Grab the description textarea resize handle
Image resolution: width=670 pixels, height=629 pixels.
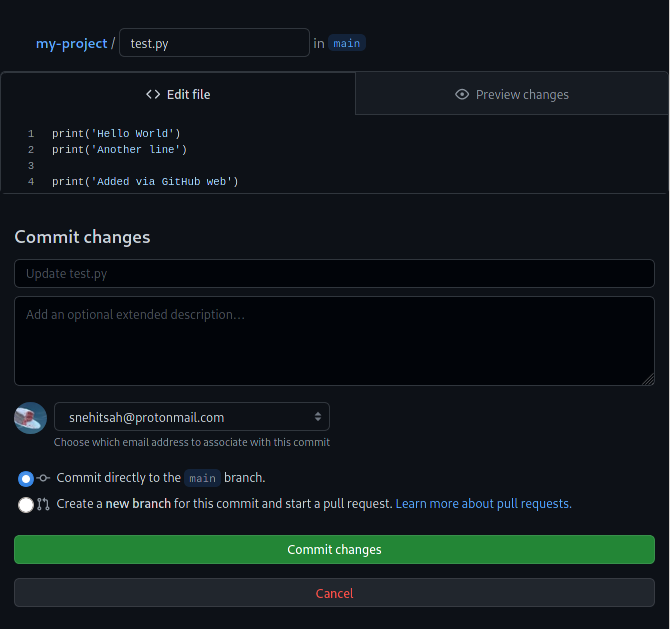[x=648, y=379]
